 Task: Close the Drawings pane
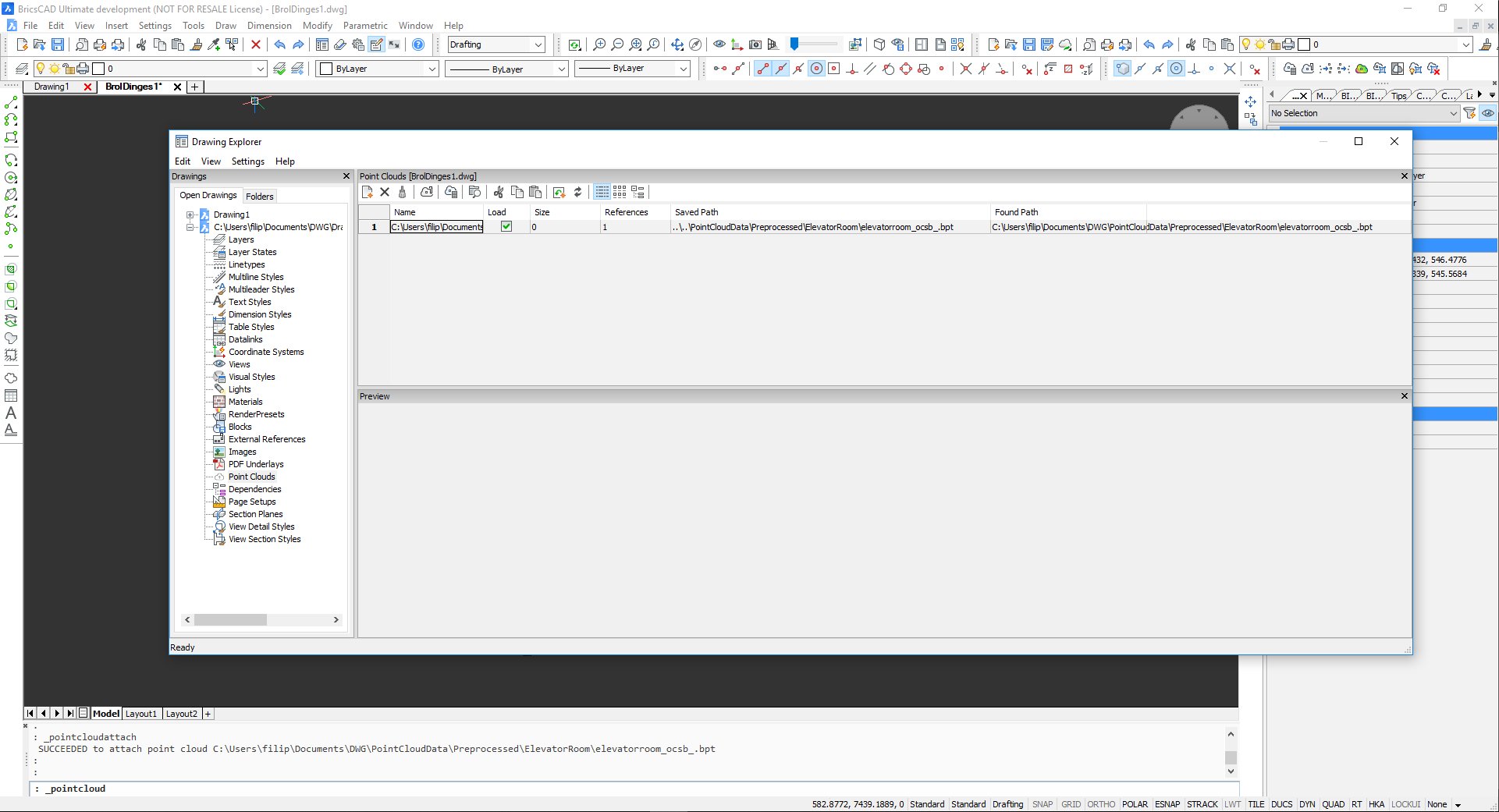click(x=346, y=176)
